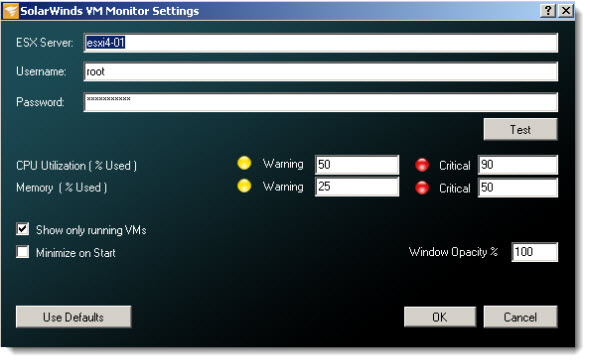Screen dimensions: 590x362
Task: Click the yellow Memory Warning indicator
Action: pyautogui.click(x=244, y=186)
